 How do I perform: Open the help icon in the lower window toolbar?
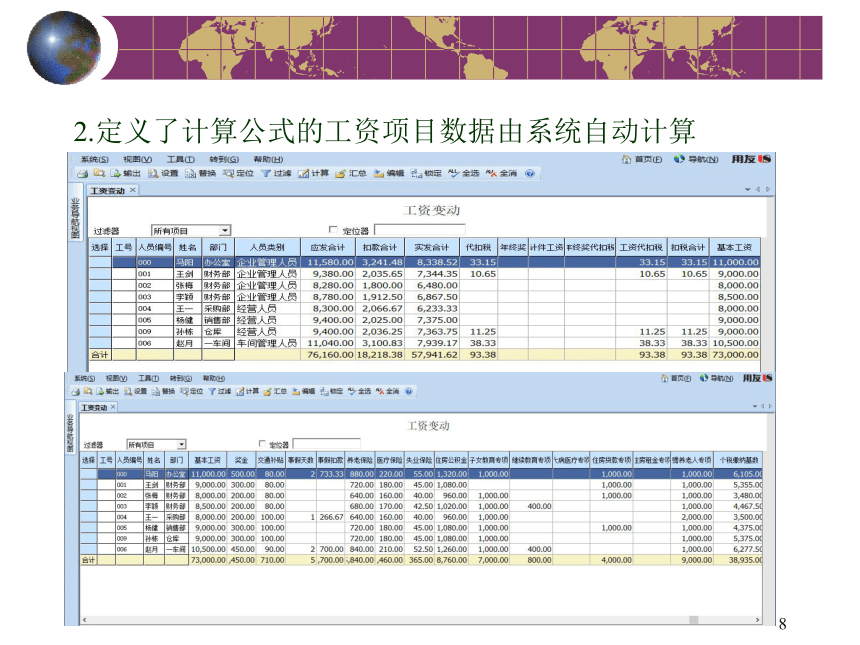tap(409, 392)
